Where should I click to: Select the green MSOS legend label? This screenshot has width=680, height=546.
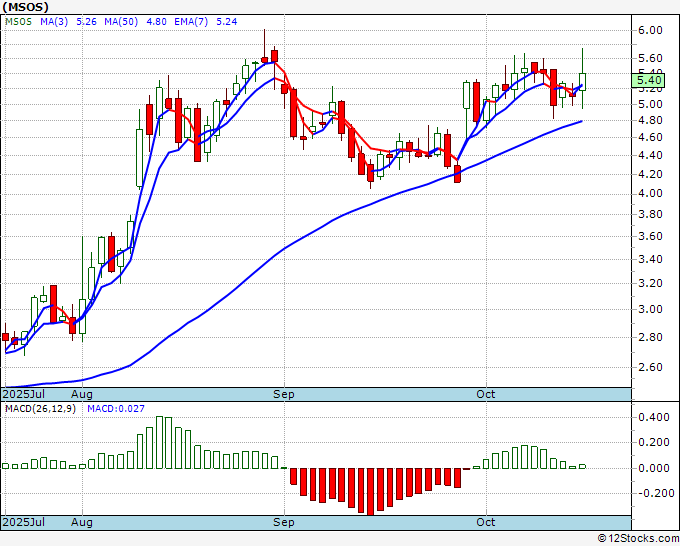coord(18,22)
